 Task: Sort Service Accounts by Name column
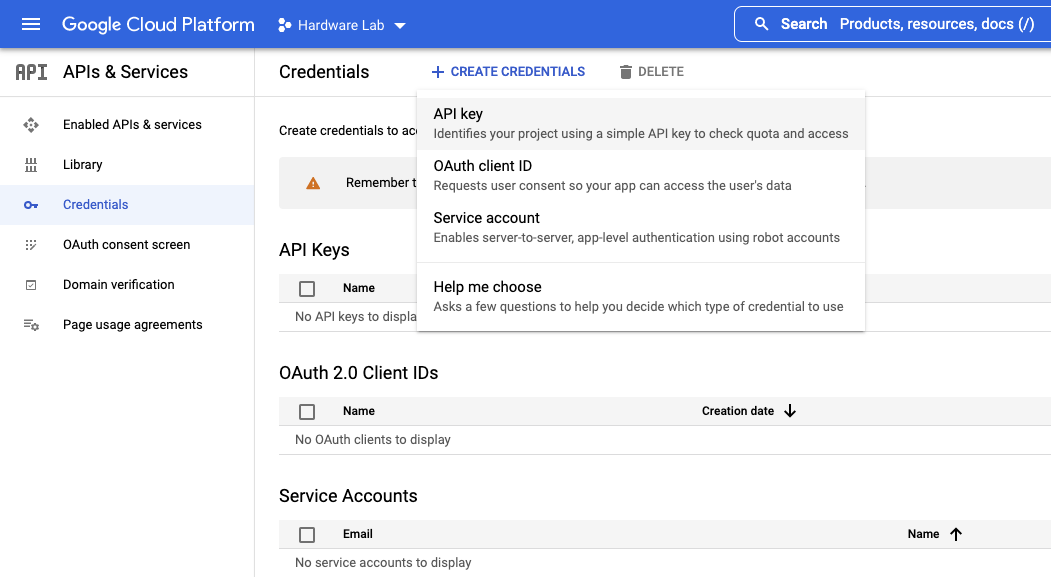coord(932,534)
